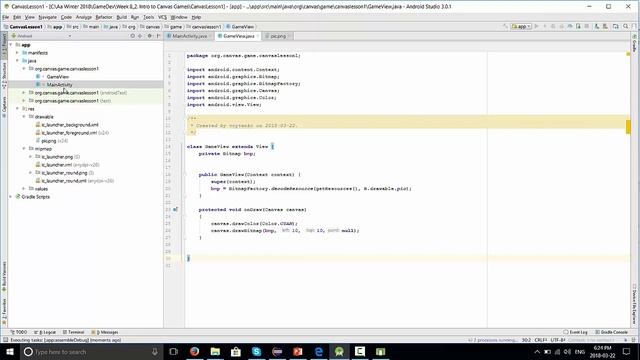Open the app run configuration dropdown
This screenshot has width=640, height=360.
pos(521,27)
